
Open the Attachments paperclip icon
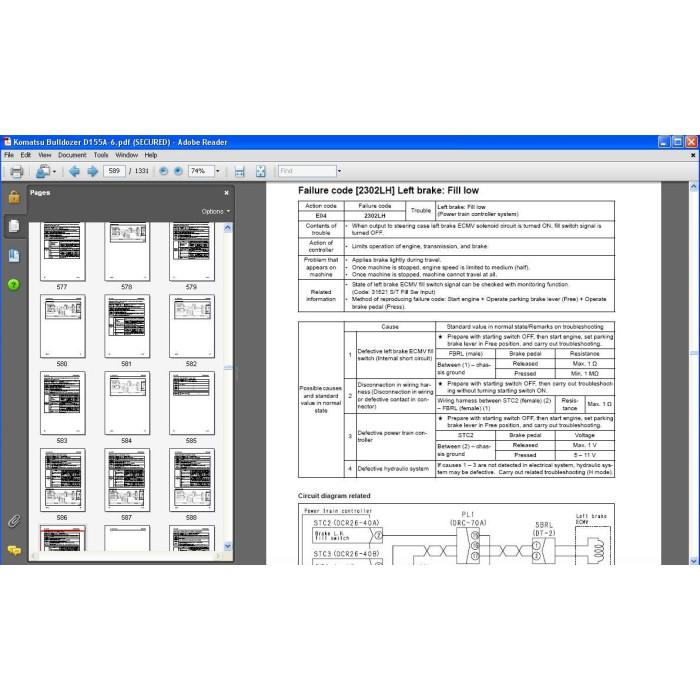14,521
